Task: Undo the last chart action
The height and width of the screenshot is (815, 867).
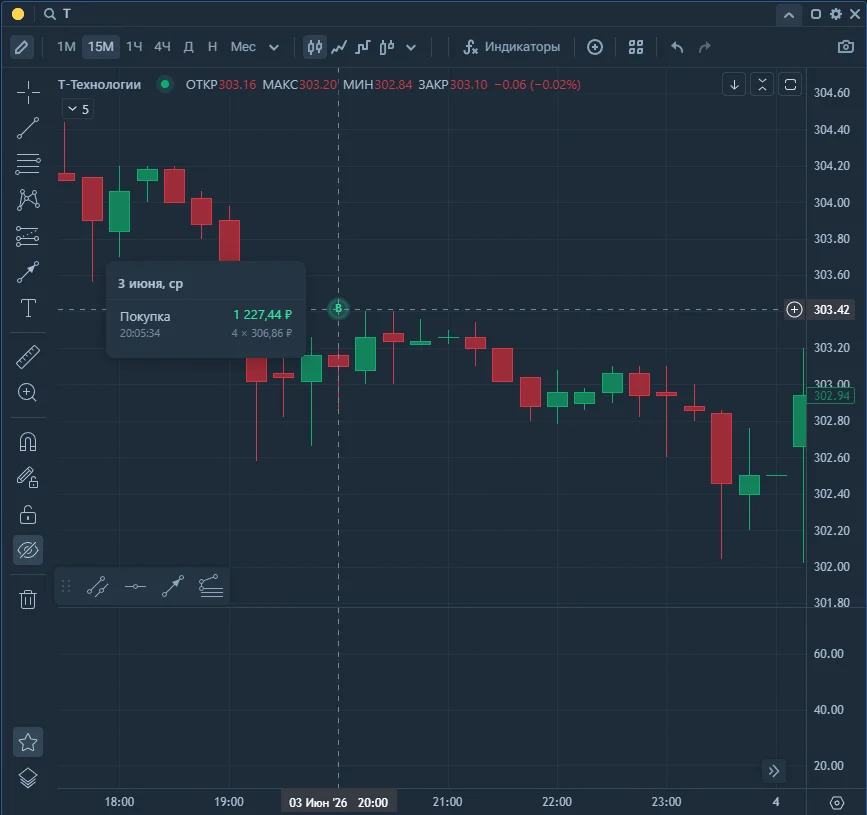Action: [677, 47]
